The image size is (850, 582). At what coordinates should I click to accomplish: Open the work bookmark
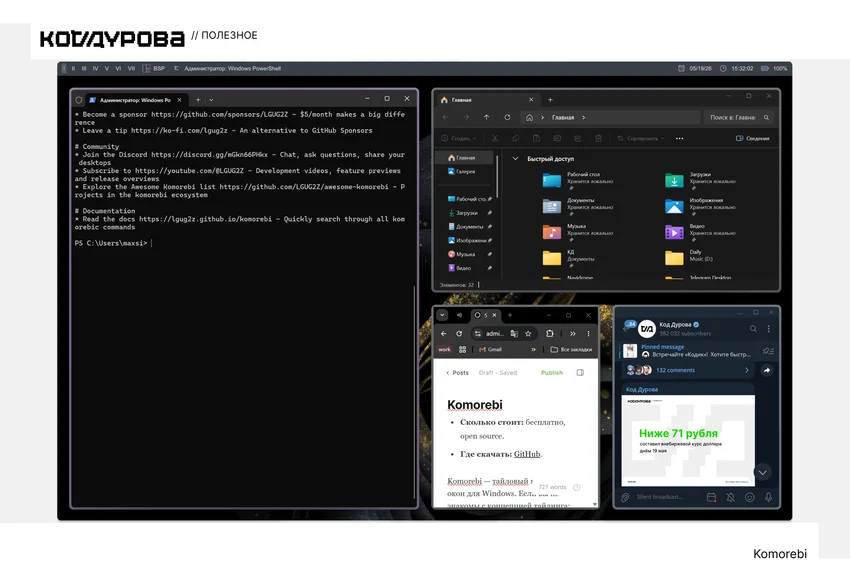tap(445, 350)
